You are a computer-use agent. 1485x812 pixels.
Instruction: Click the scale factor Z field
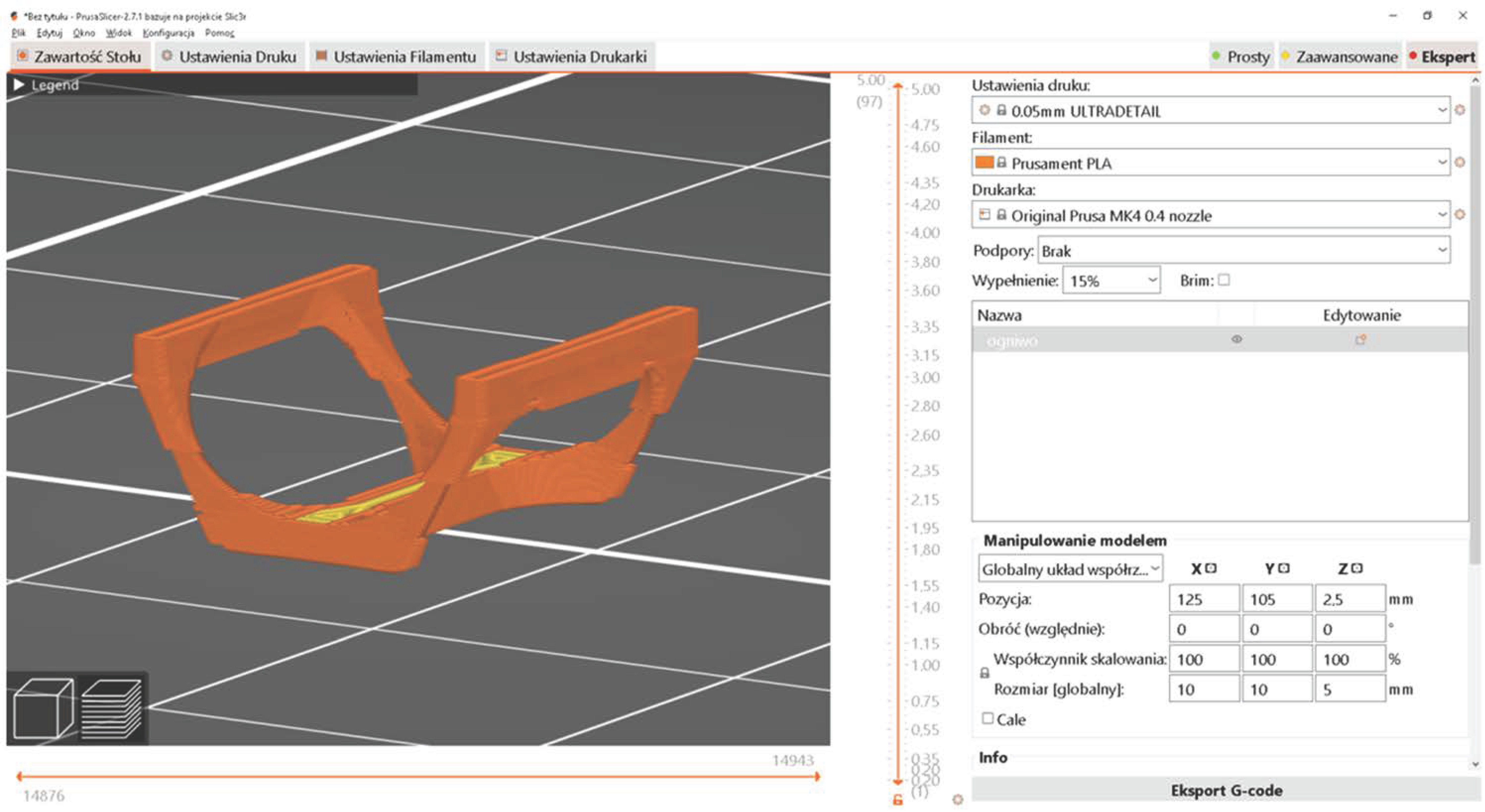[x=1351, y=659]
